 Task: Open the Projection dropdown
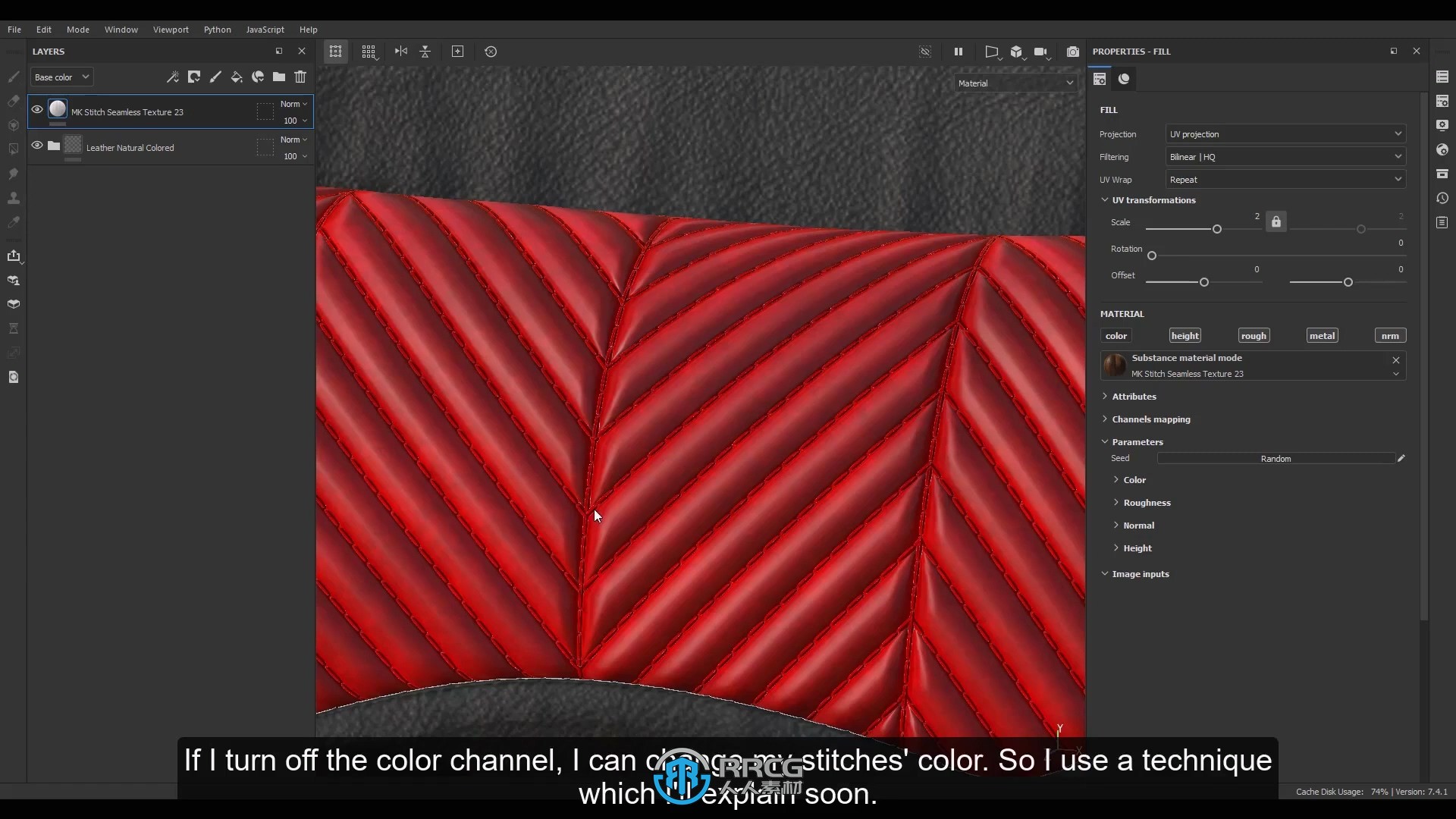click(x=1285, y=134)
